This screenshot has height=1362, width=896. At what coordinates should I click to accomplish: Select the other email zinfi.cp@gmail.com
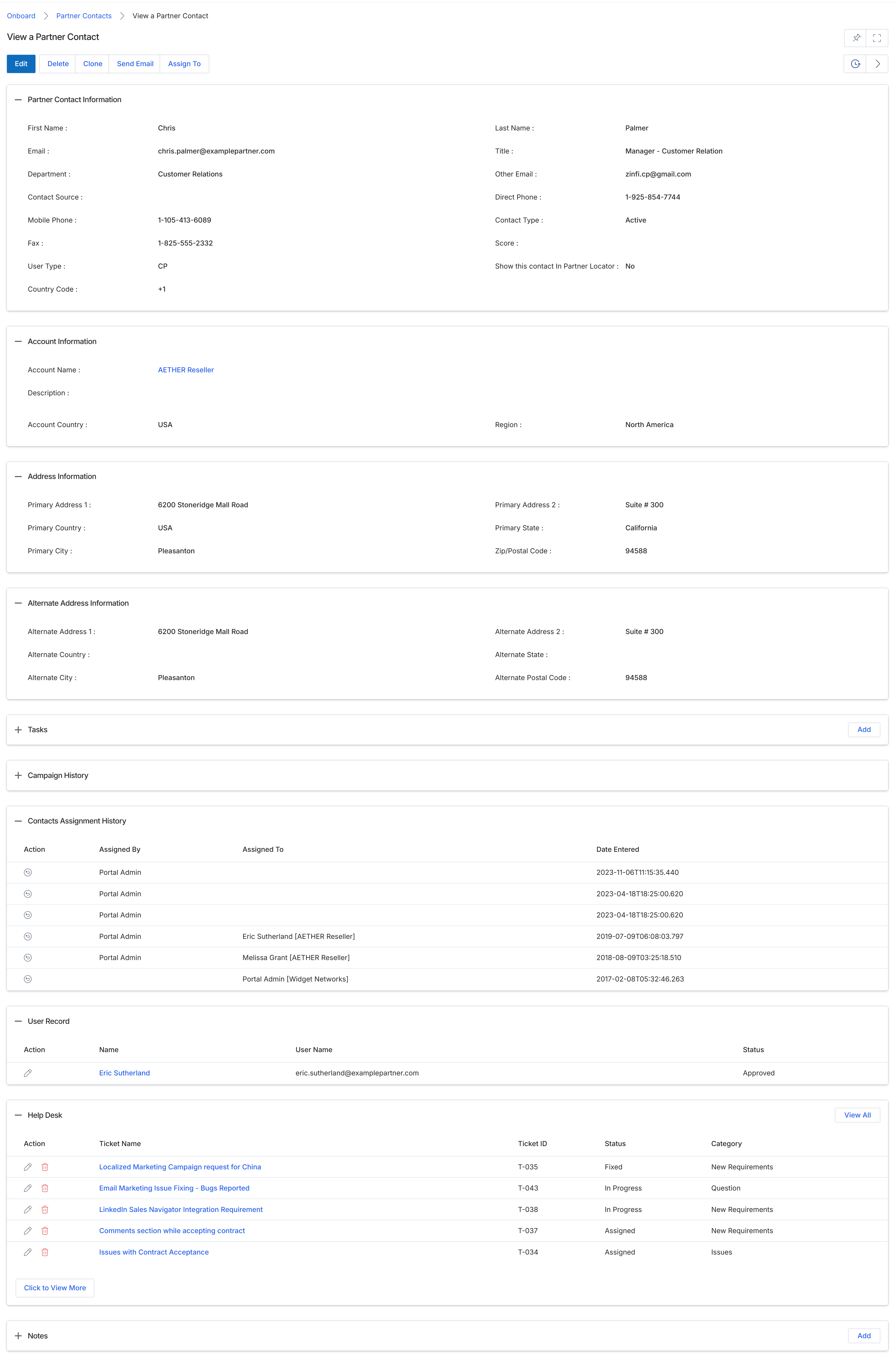pos(658,174)
